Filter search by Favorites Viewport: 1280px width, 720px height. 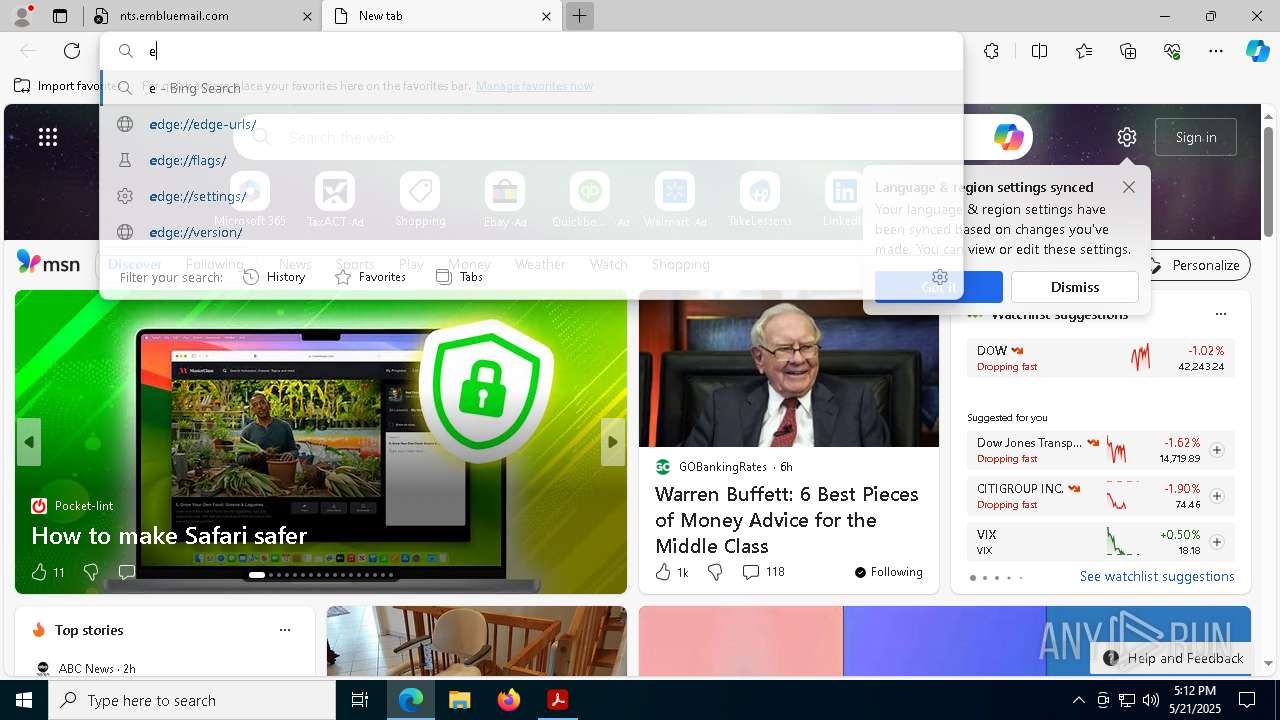coord(370,277)
